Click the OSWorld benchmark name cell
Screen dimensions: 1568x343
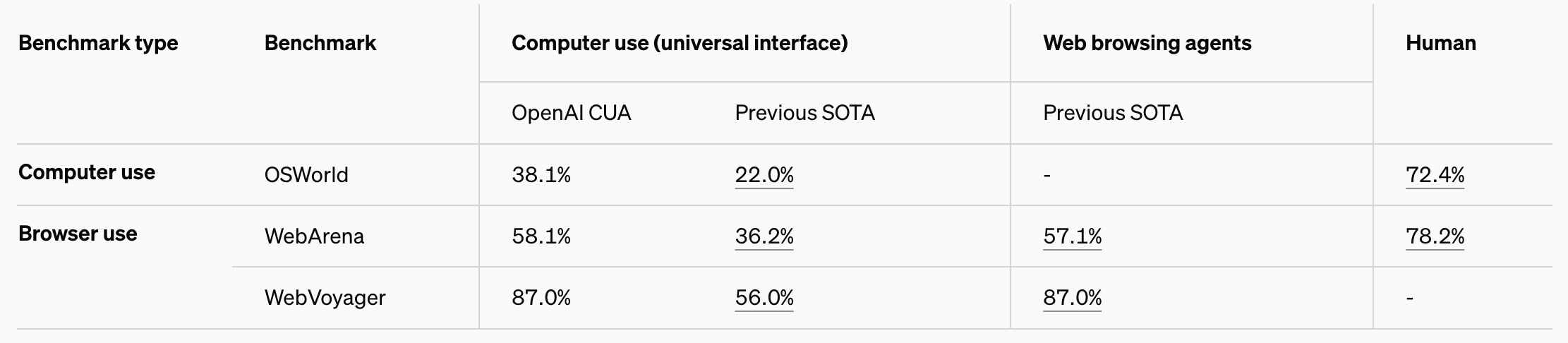pos(306,174)
